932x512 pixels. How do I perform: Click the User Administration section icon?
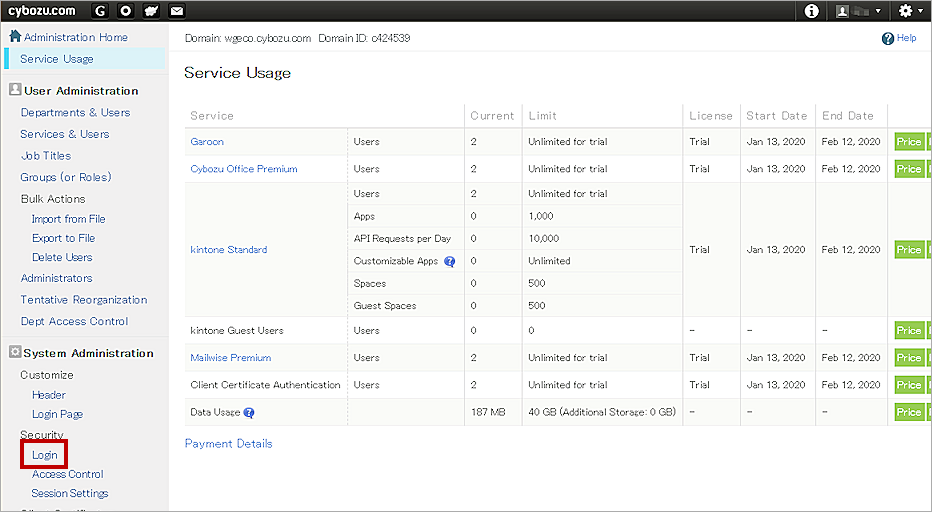pyautogui.click(x=15, y=90)
